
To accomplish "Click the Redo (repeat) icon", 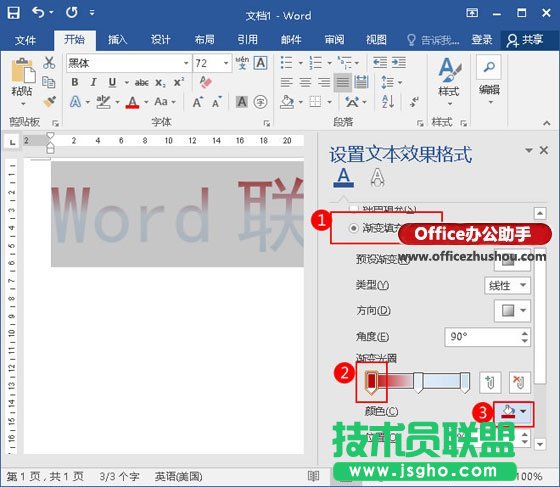I will click(71, 12).
